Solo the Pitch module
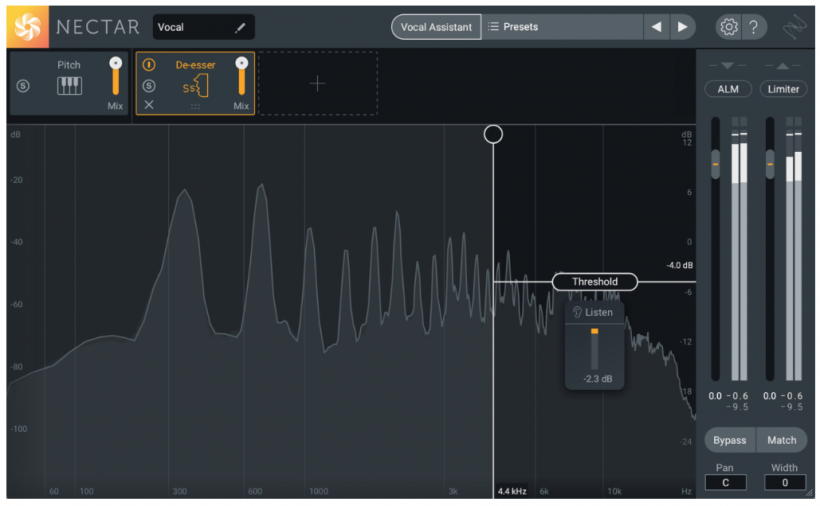Viewport: 820px width, 506px height. pyautogui.click(x=23, y=86)
